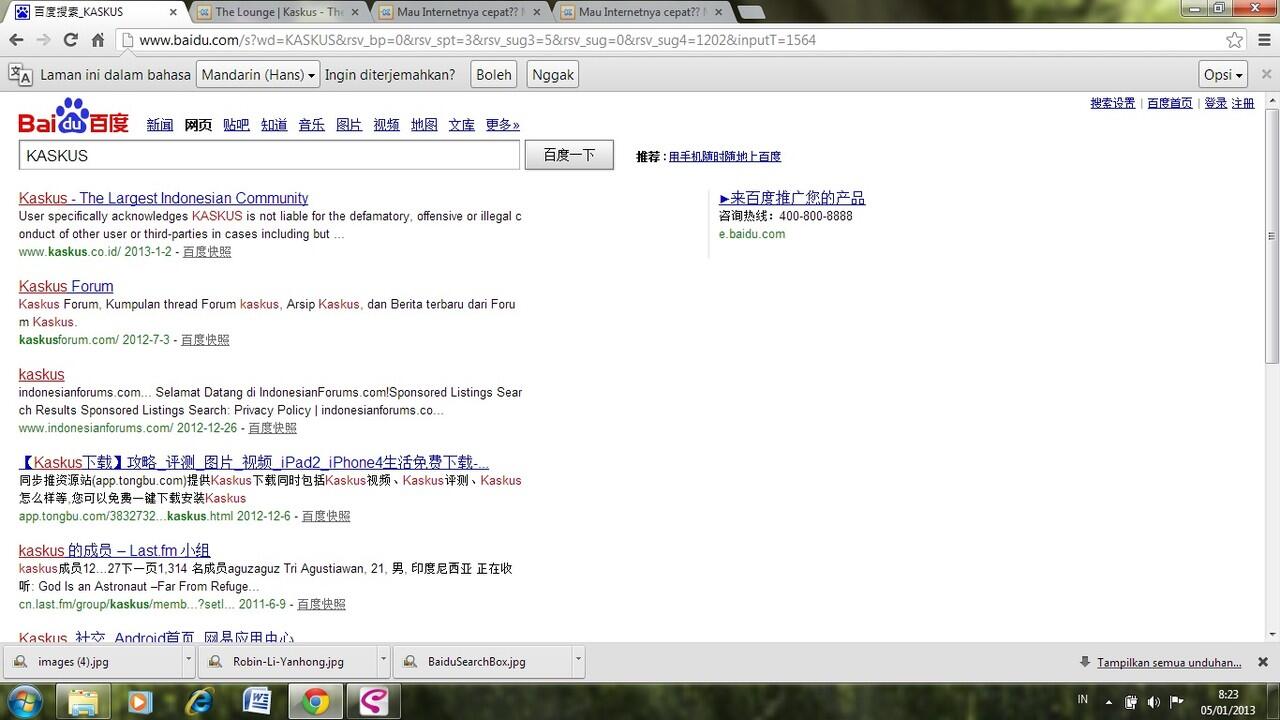Image resolution: width=1280 pixels, height=720 pixels.
Task: Click the Baidu paw logo
Action: click(x=73, y=118)
